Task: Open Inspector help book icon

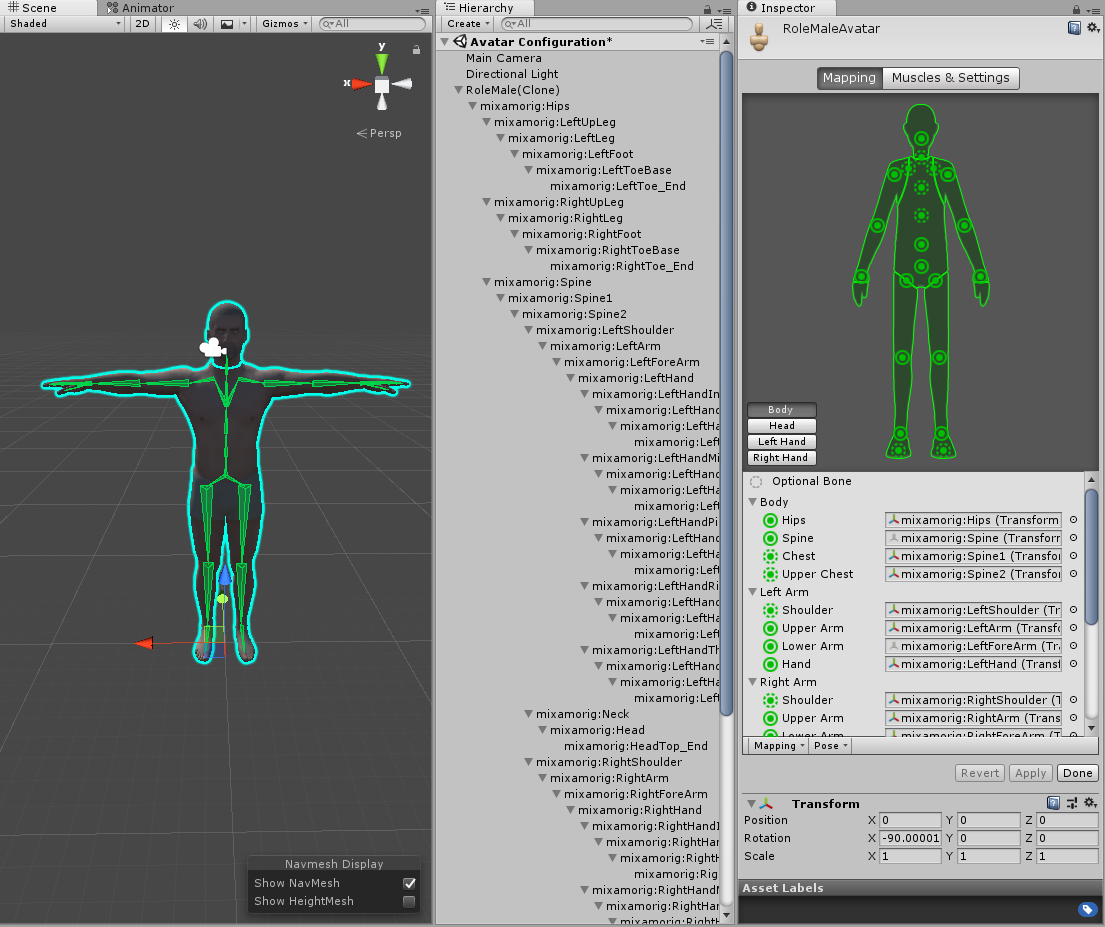Action: [x=1074, y=28]
